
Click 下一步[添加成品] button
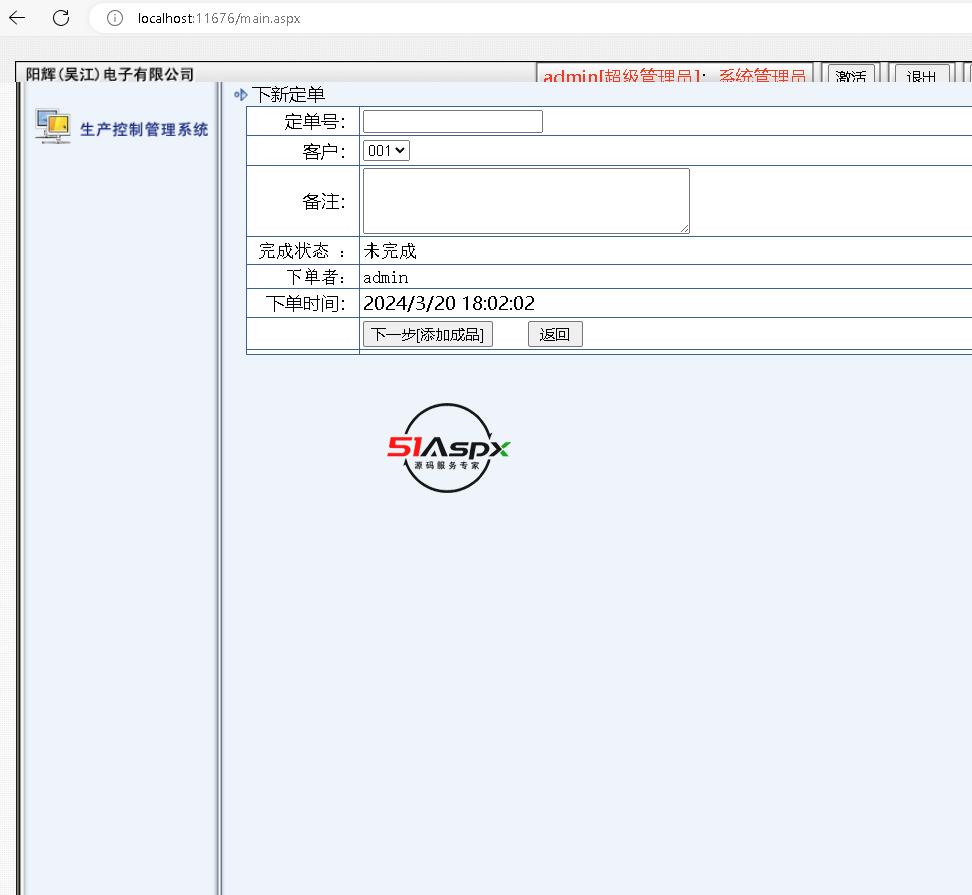tap(428, 334)
